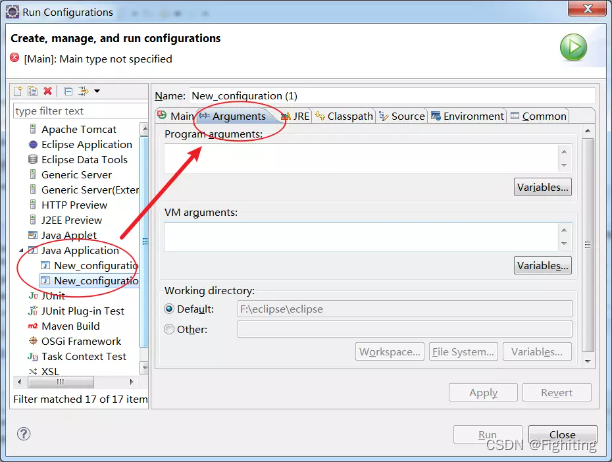Click the Revert button
The height and width of the screenshot is (462, 612).
[557, 393]
